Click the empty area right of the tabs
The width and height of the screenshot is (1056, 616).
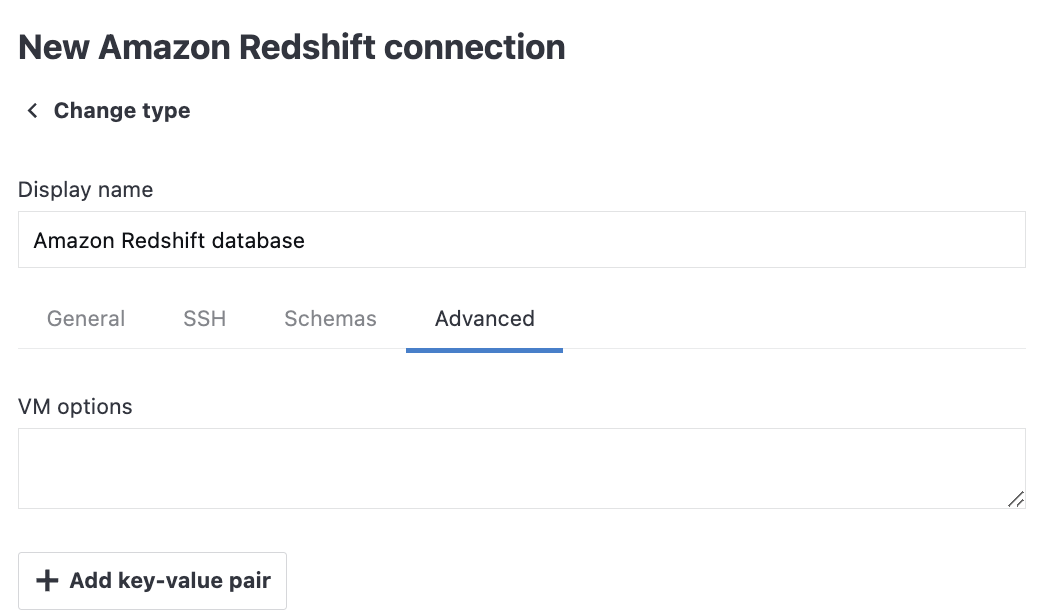[x=780, y=318]
